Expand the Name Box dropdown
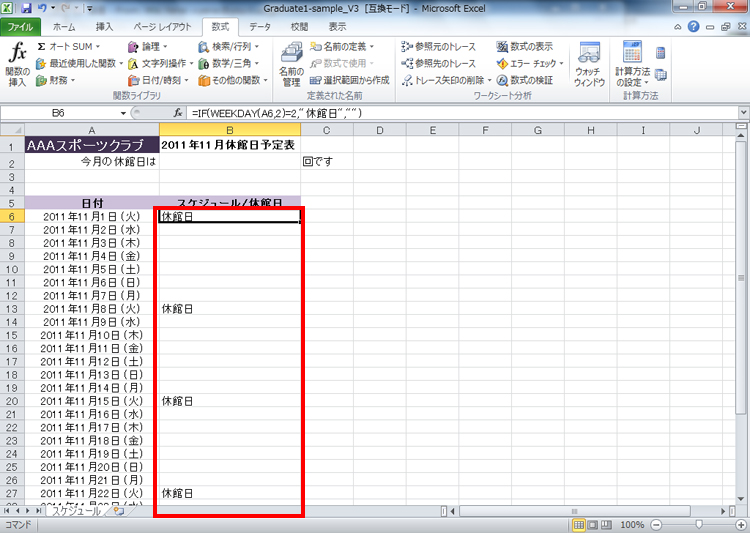 (x=123, y=113)
